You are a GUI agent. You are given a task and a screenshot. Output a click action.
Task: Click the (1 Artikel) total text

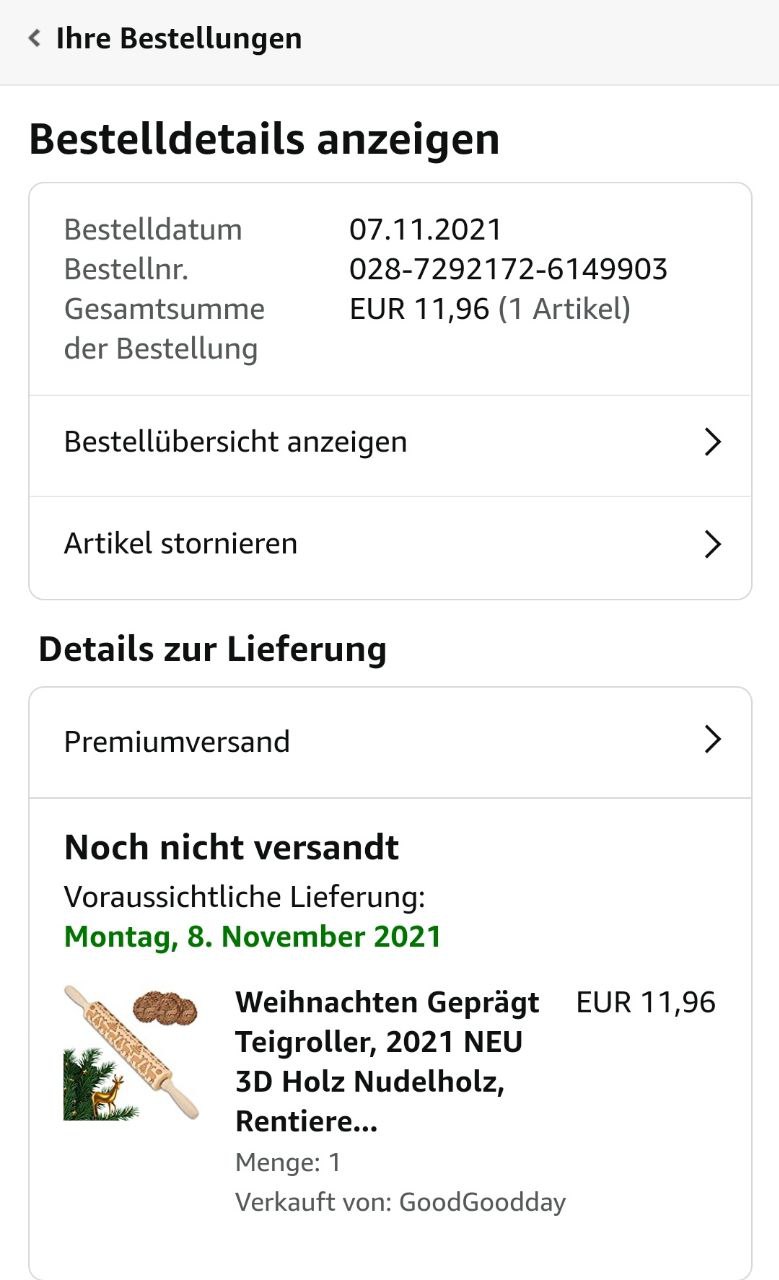(x=565, y=309)
